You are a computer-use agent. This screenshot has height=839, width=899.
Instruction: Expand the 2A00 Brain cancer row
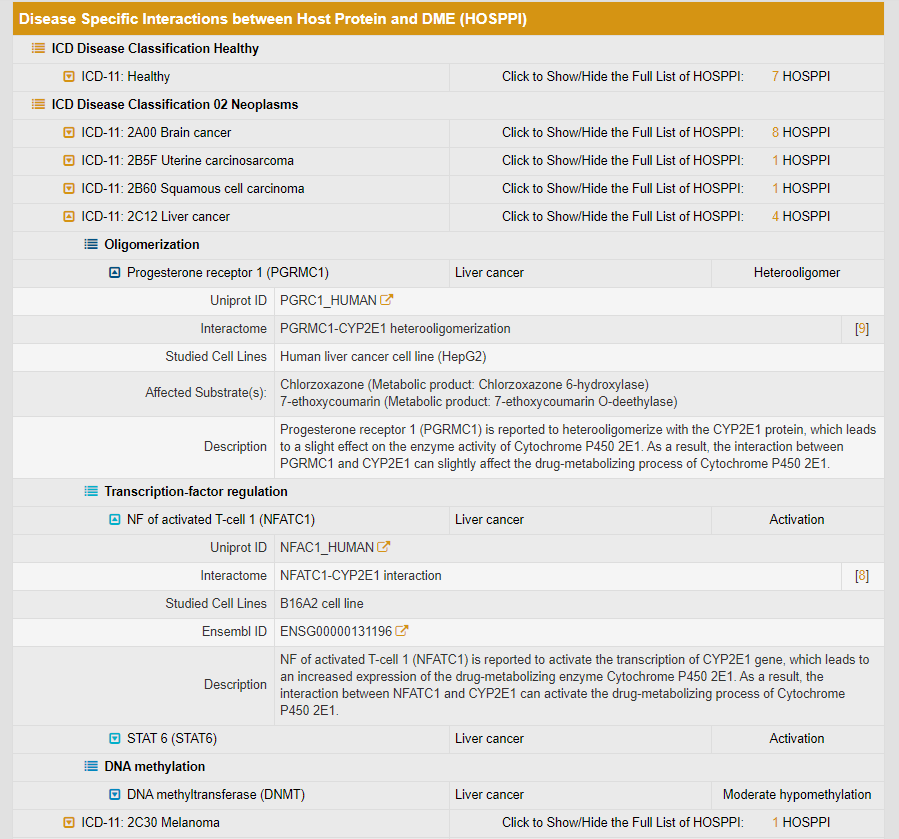69,132
